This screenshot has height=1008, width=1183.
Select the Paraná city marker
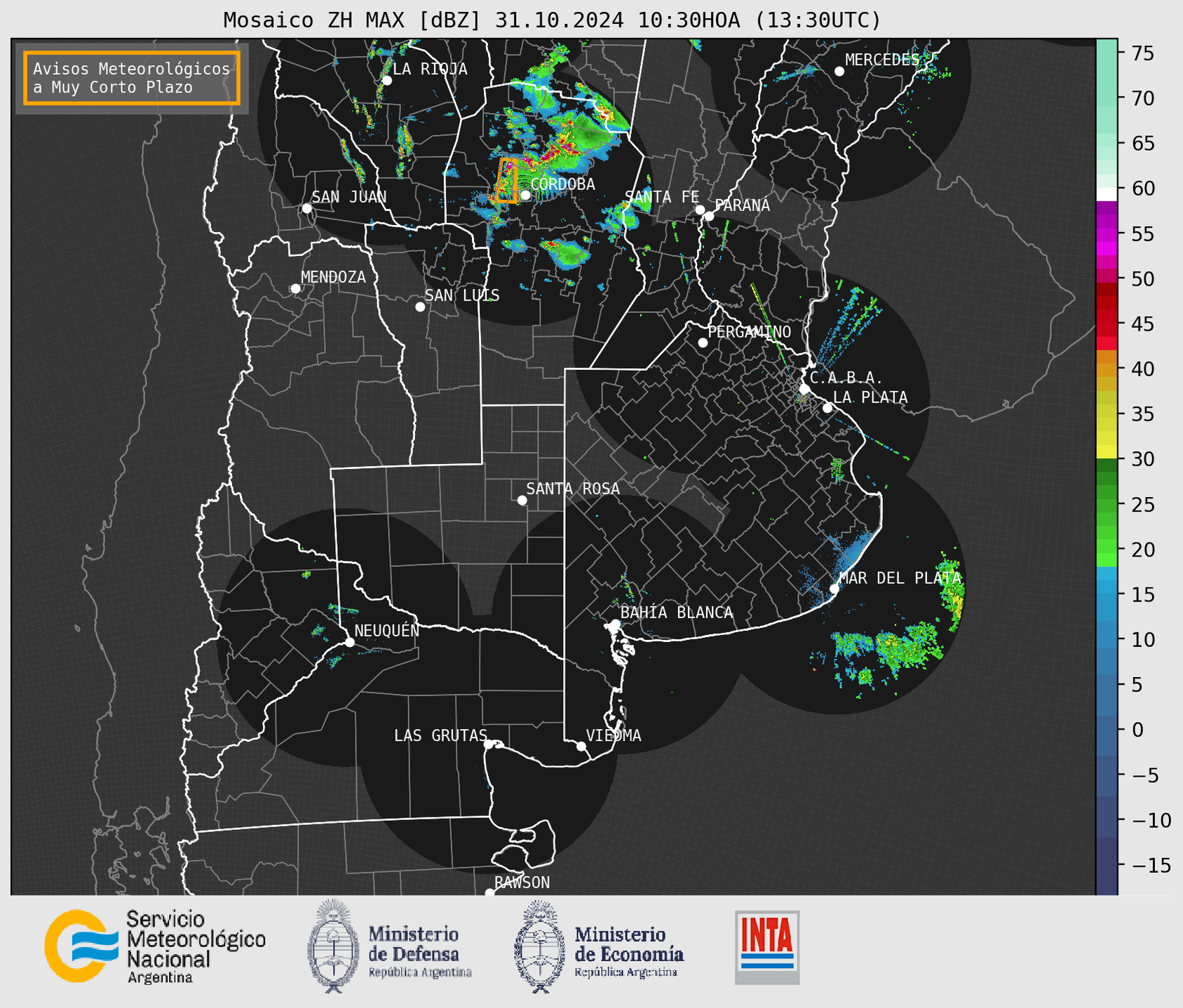[x=709, y=216]
